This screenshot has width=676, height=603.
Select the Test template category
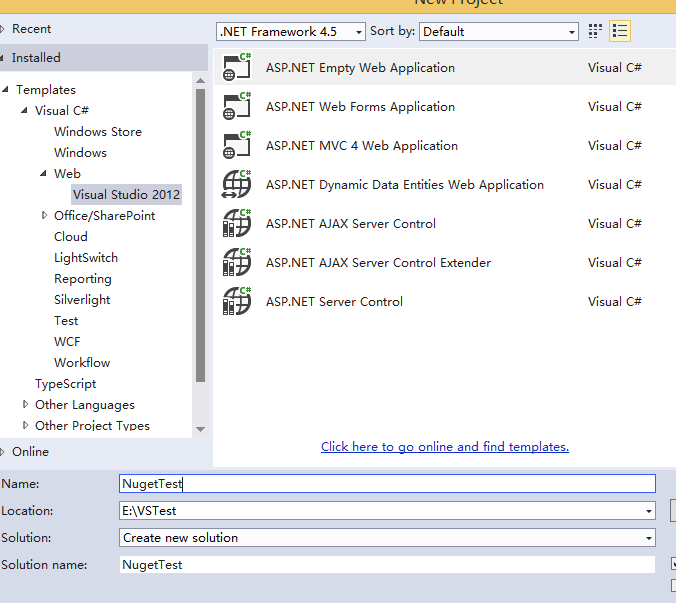[x=66, y=321]
